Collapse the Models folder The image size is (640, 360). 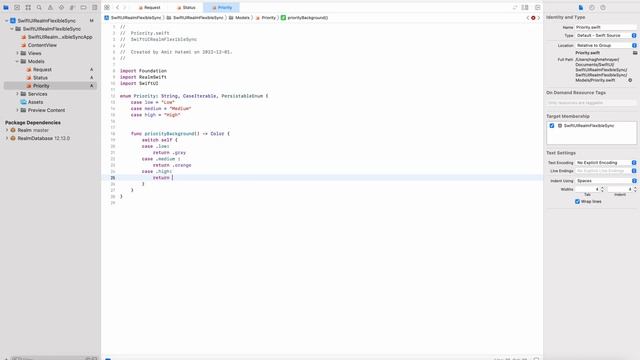[x=17, y=61]
